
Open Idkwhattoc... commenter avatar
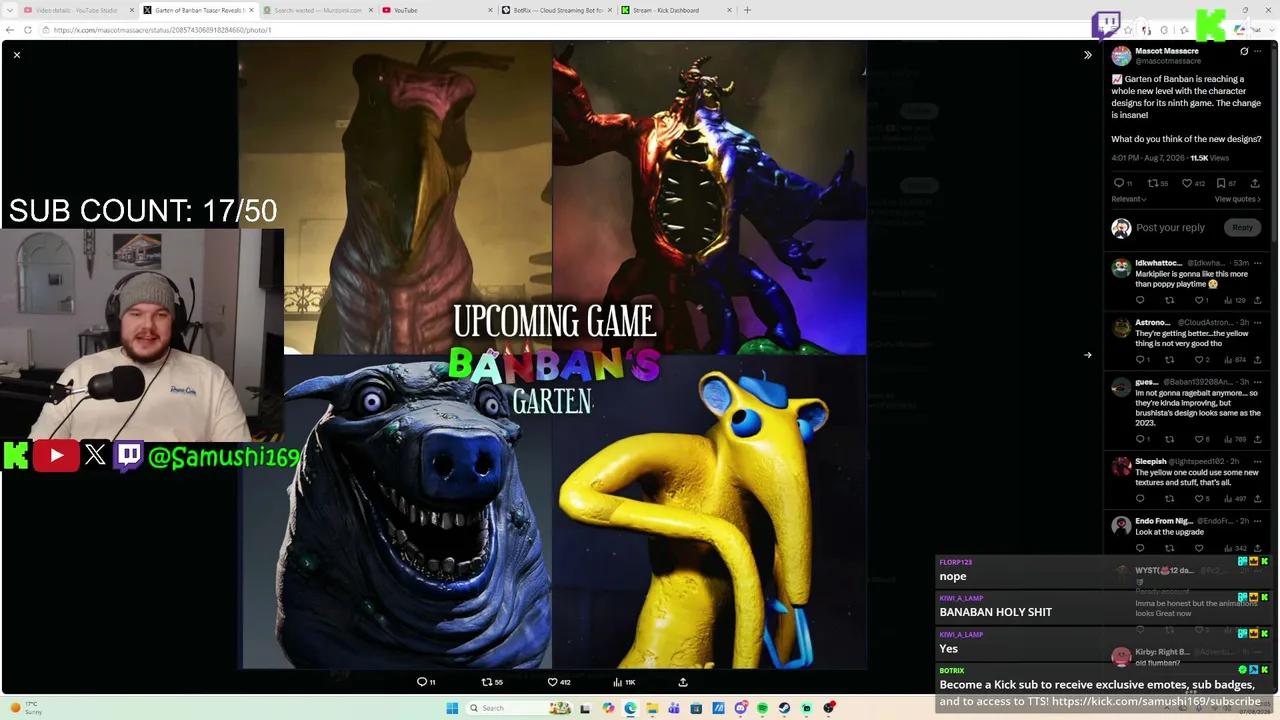pyautogui.click(x=1121, y=267)
